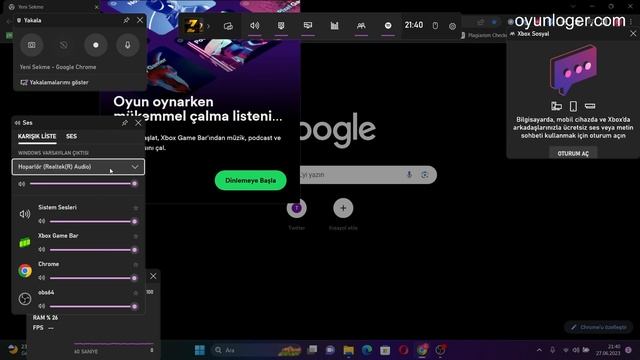Open Microsoft Edge from taskbar
This screenshot has height=360, width=640.
click(x=367, y=350)
